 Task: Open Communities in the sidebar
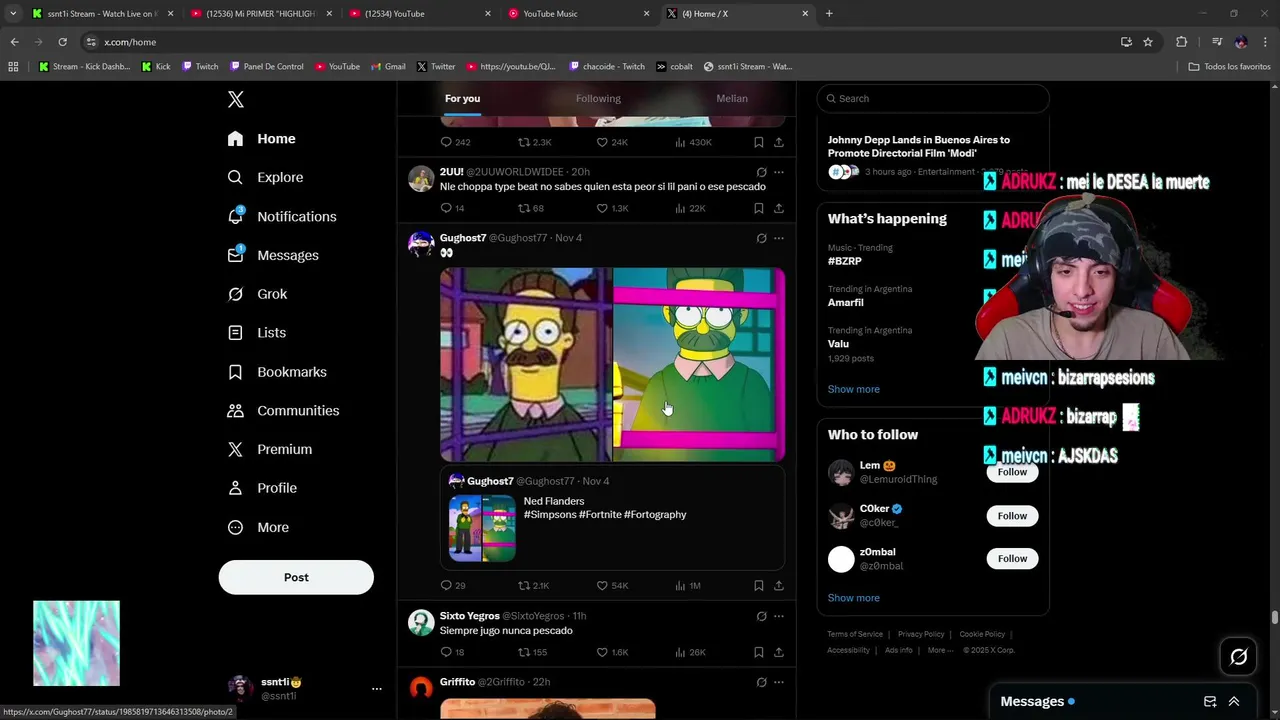point(283,411)
